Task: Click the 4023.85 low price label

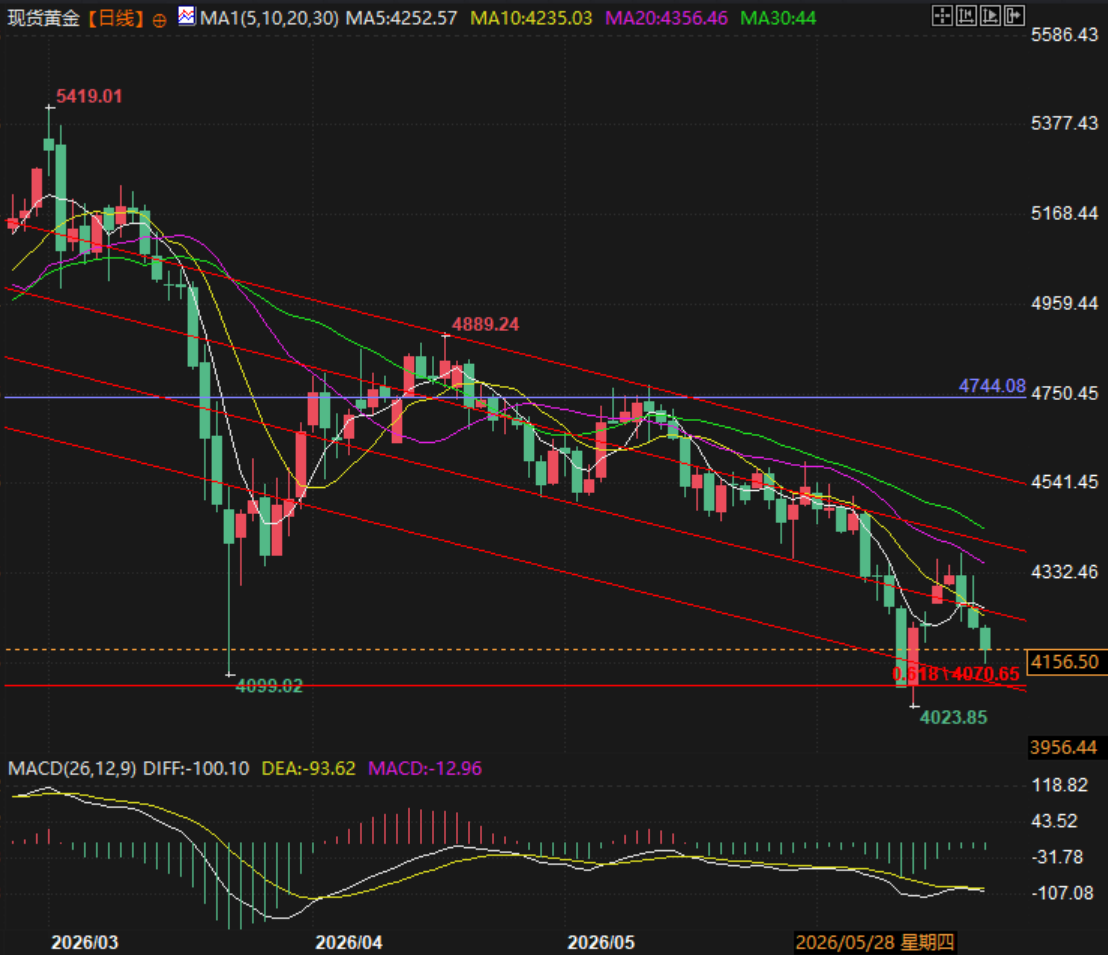Action: 953,717
